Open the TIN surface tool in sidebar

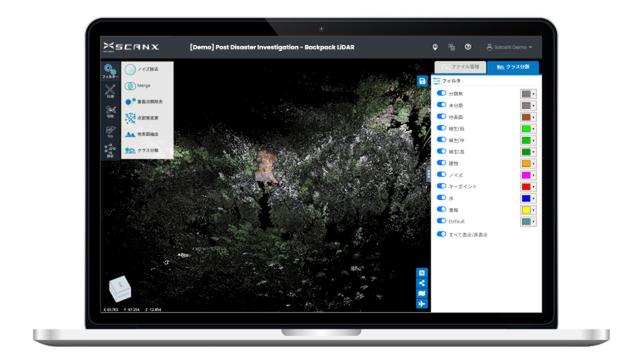tap(110, 131)
